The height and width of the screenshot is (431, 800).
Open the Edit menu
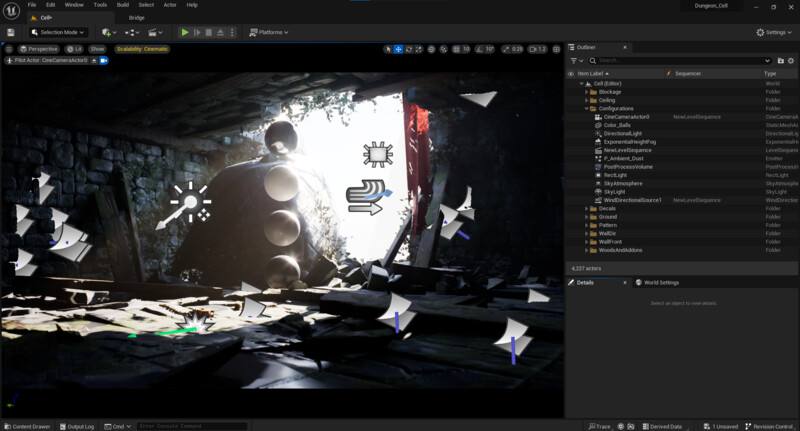51,5
